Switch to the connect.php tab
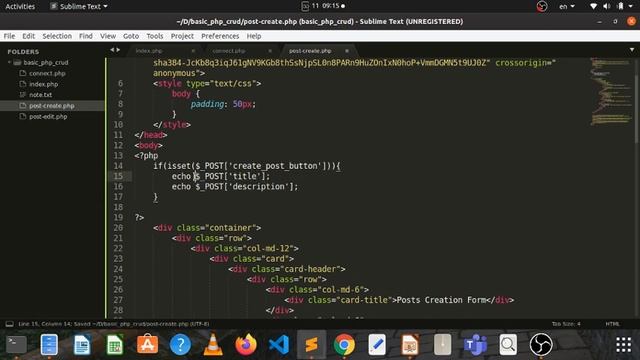Viewport: 640px width, 360px height. click(229, 51)
